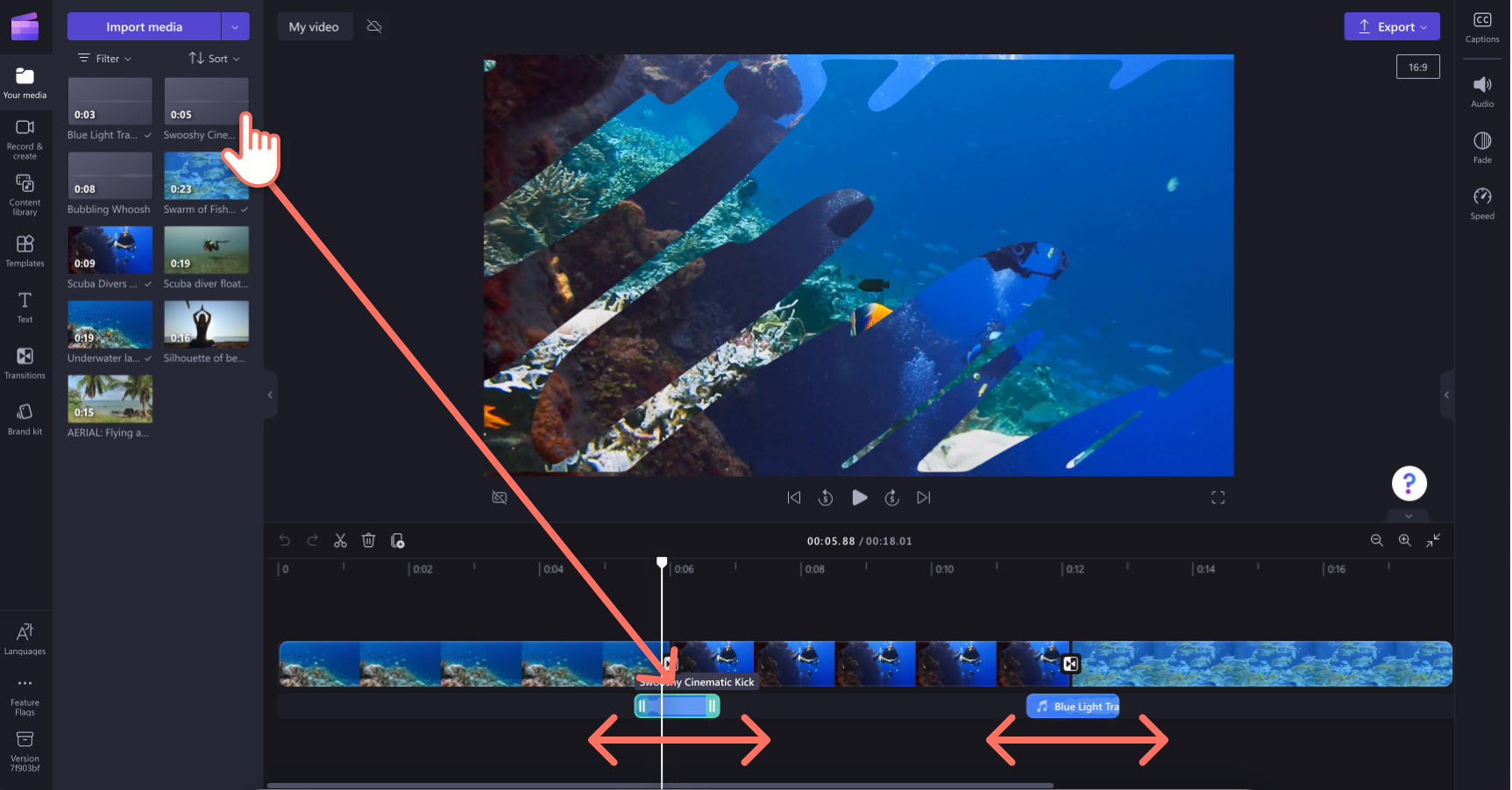Click the cloud sync off icon
This screenshot has height=790, width=1512.
(374, 26)
